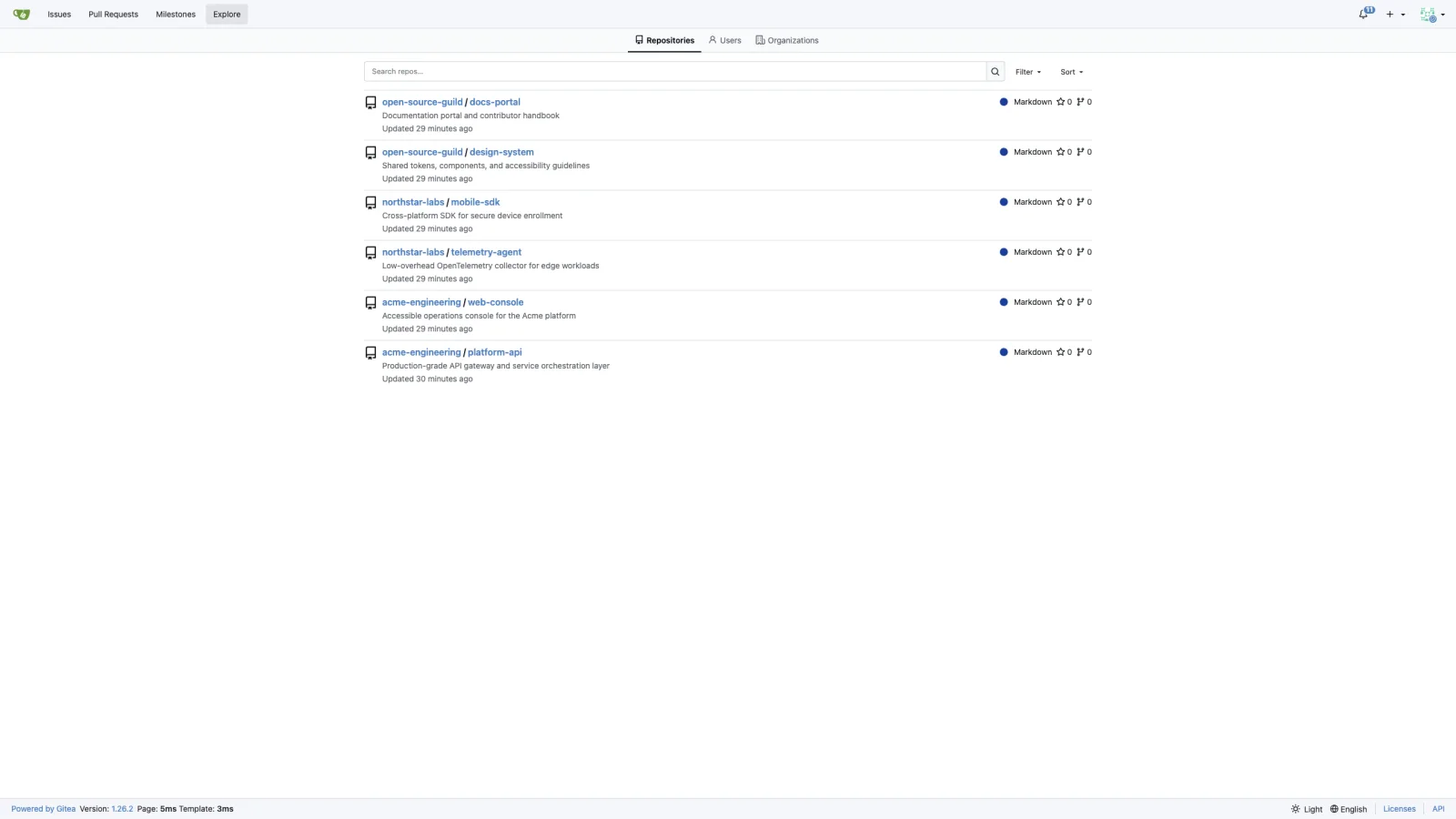Click the repository icon beside web-console

coord(370,303)
